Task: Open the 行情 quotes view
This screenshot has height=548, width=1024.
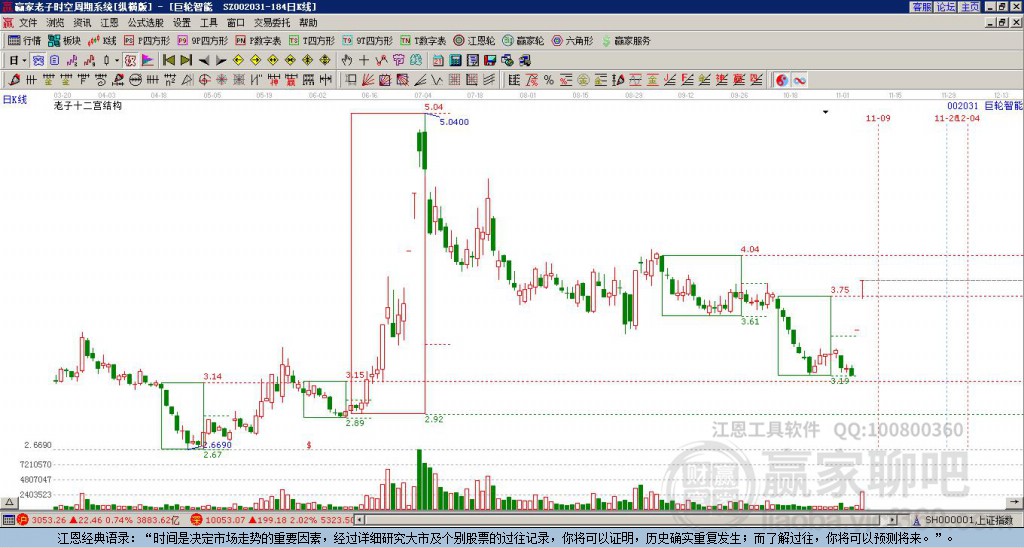Action: (x=25, y=40)
